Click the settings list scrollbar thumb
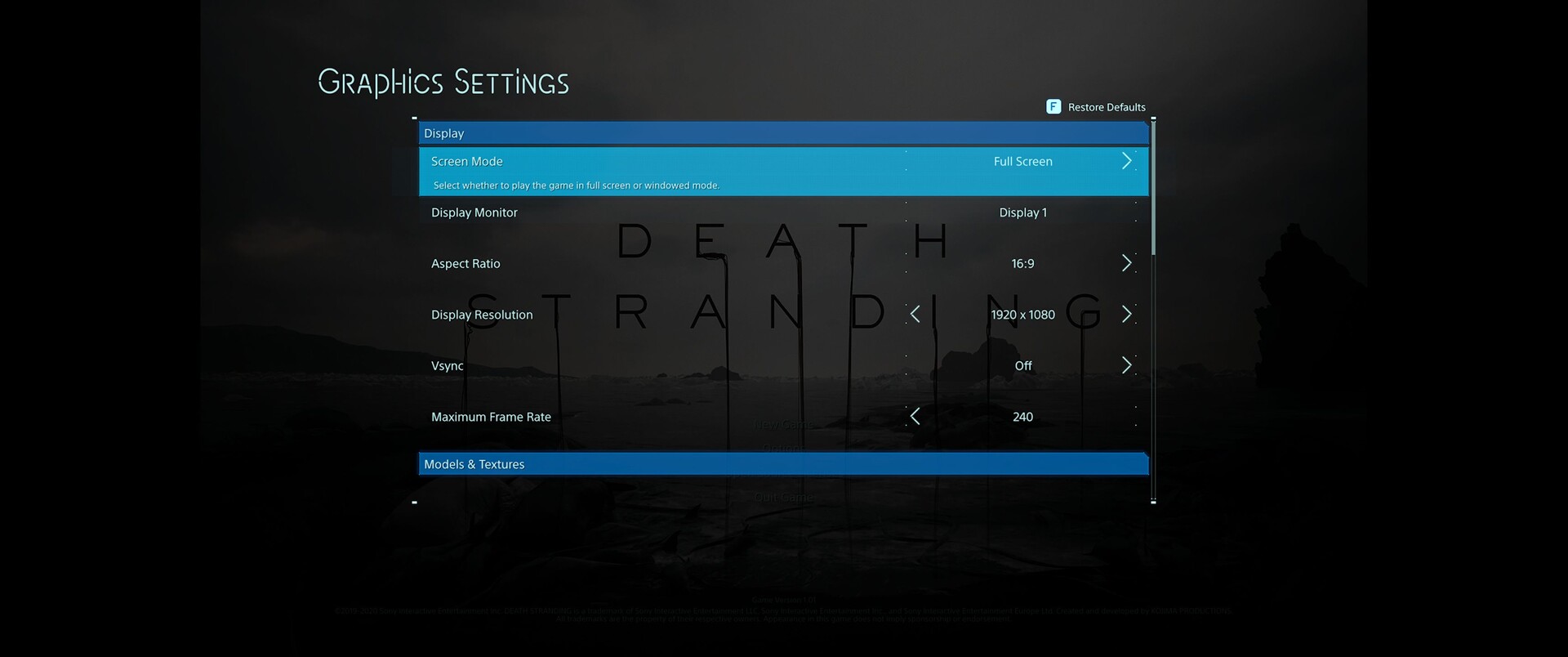Viewport: 1568px width, 657px height. 1153,188
